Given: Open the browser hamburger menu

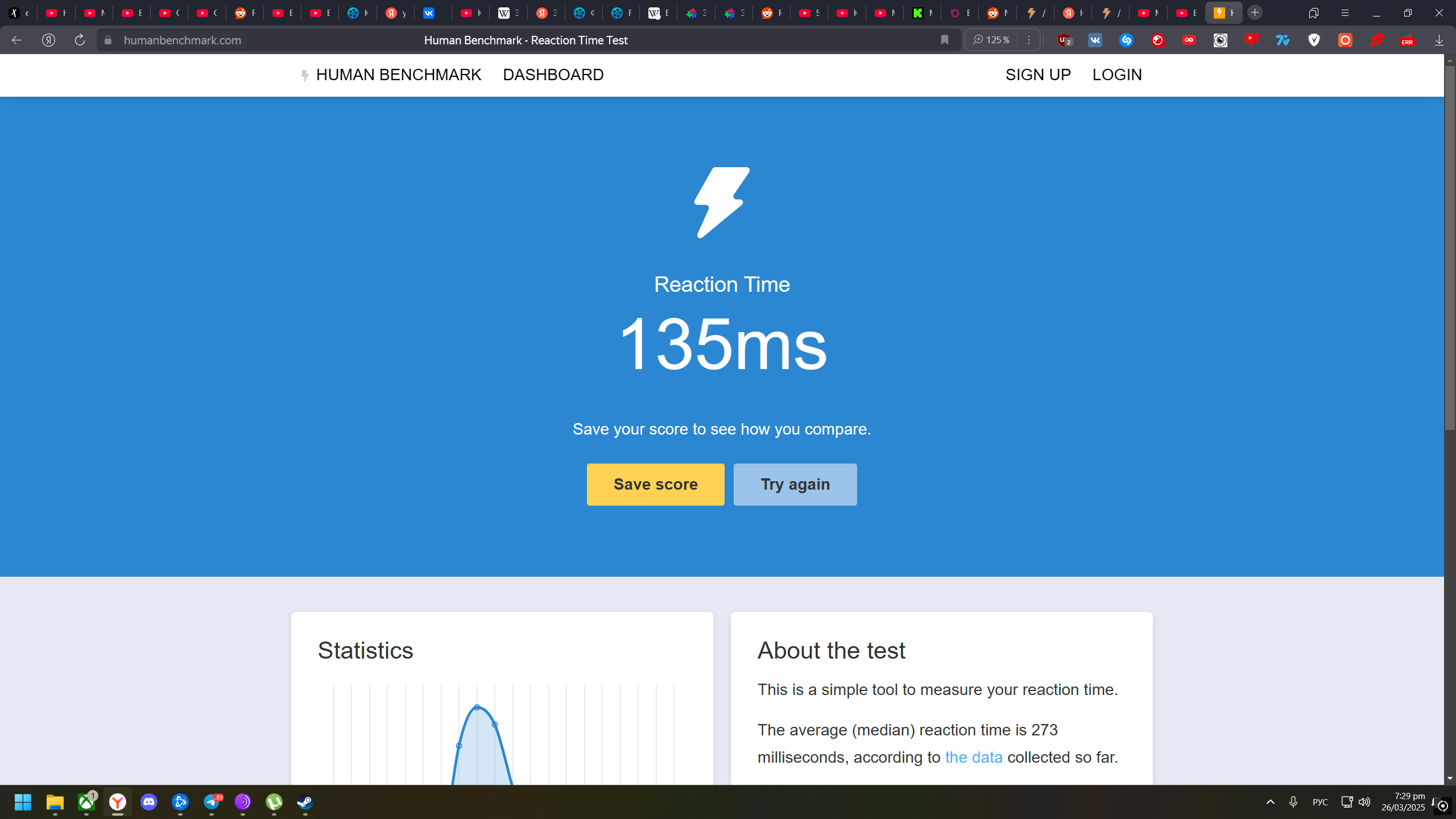Looking at the screenshot, I should [1345, 13].
